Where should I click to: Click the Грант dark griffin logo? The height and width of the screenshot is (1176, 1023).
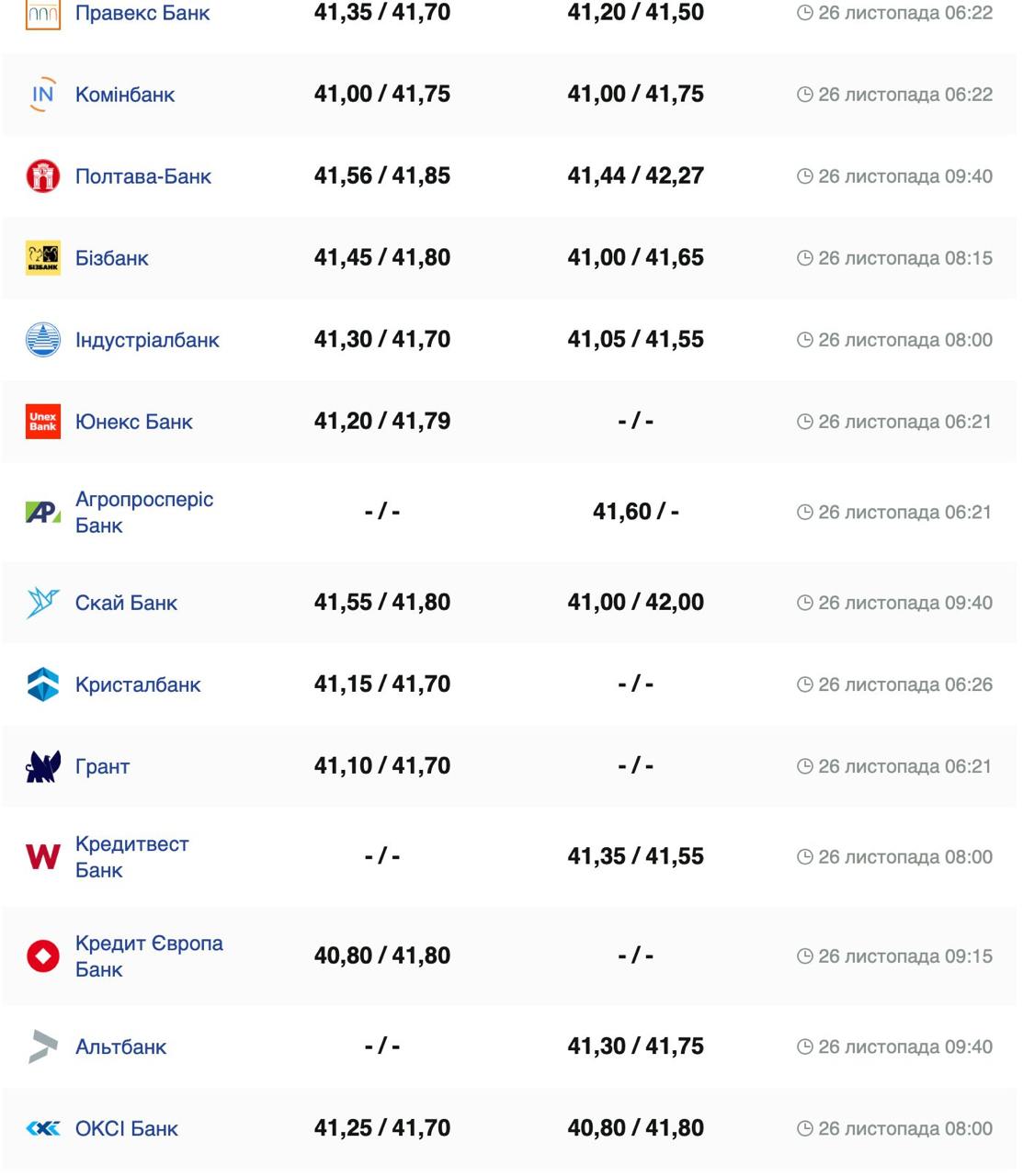coord(43,766)
